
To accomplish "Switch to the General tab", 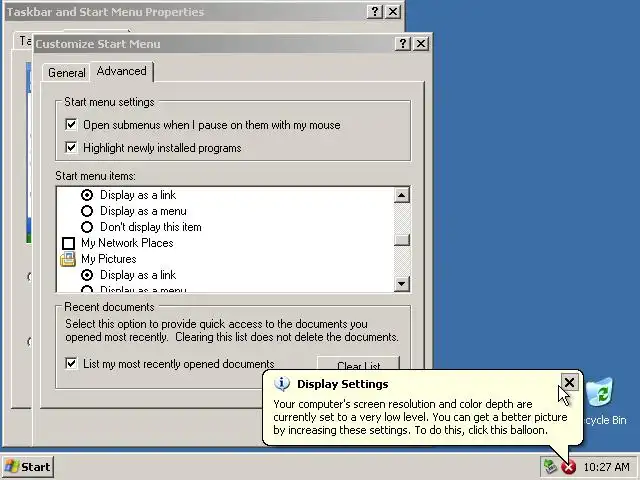I will 67,73.
